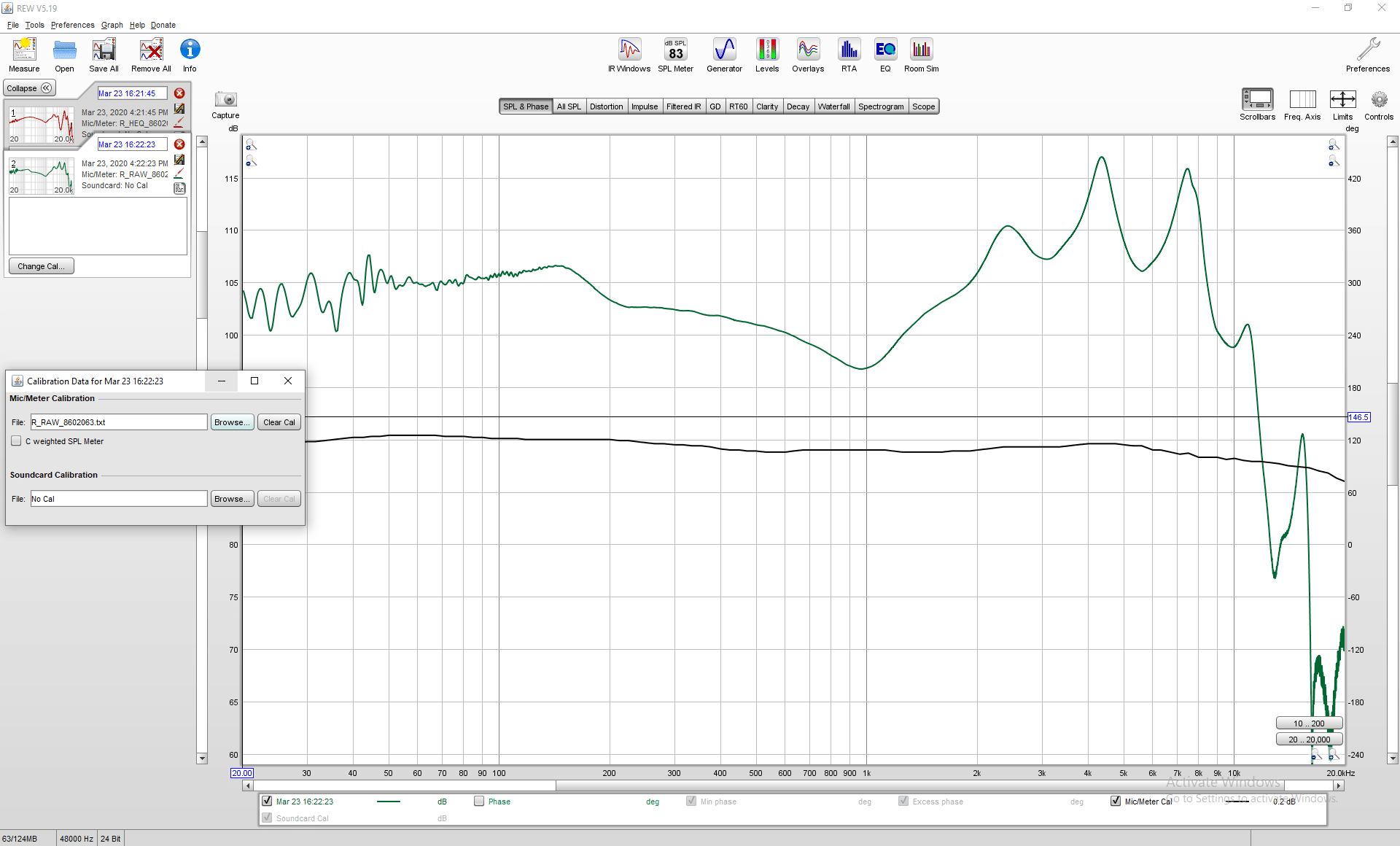Click the Soundcard calibration File field
Image resolution: width=1400 pixels, height=846 pixels.
pos(119,499)
